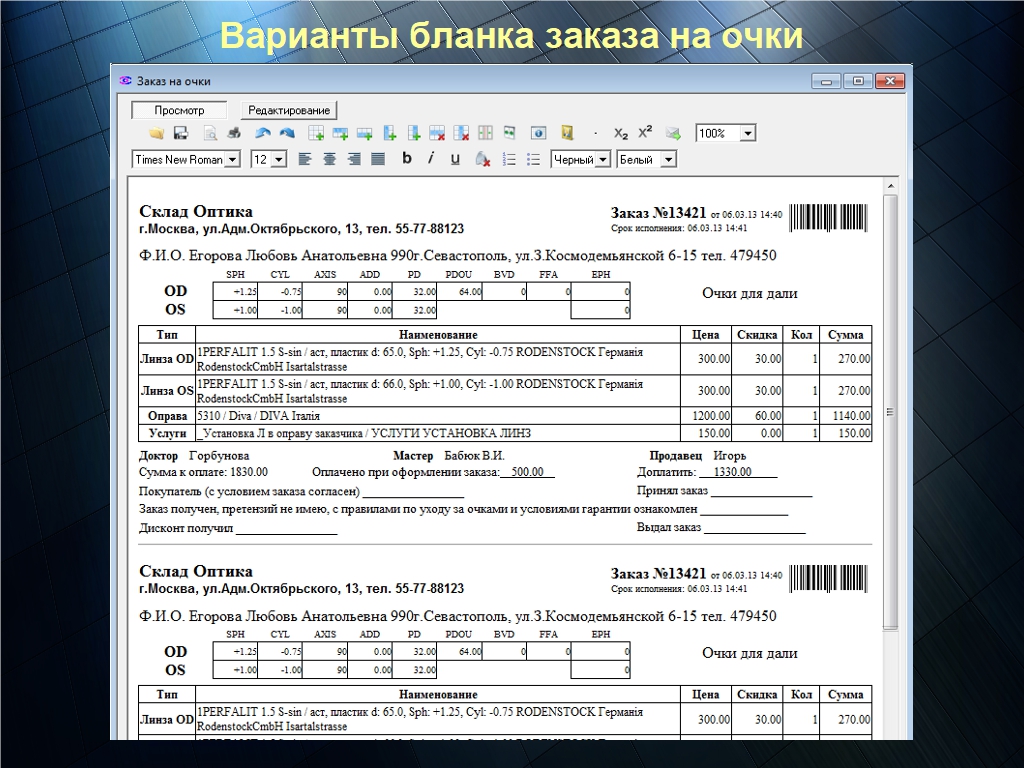1024x768 pixels.
Task: Click the redo arrow icon
Action: click(x=287, y=133)
